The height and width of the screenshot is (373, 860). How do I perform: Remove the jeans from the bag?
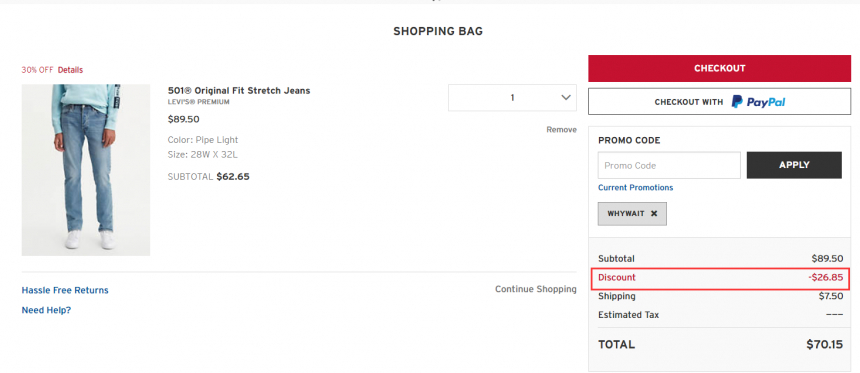click(x=561, y=130)
